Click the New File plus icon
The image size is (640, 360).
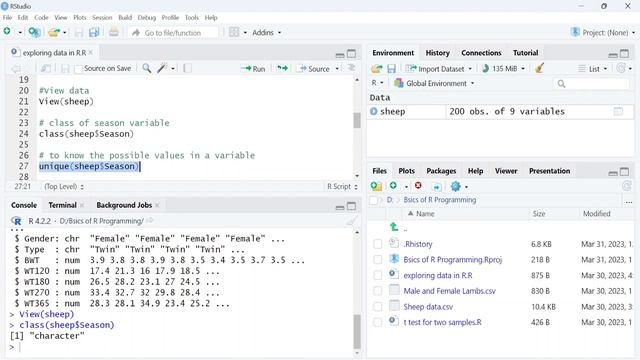[7, 31]
